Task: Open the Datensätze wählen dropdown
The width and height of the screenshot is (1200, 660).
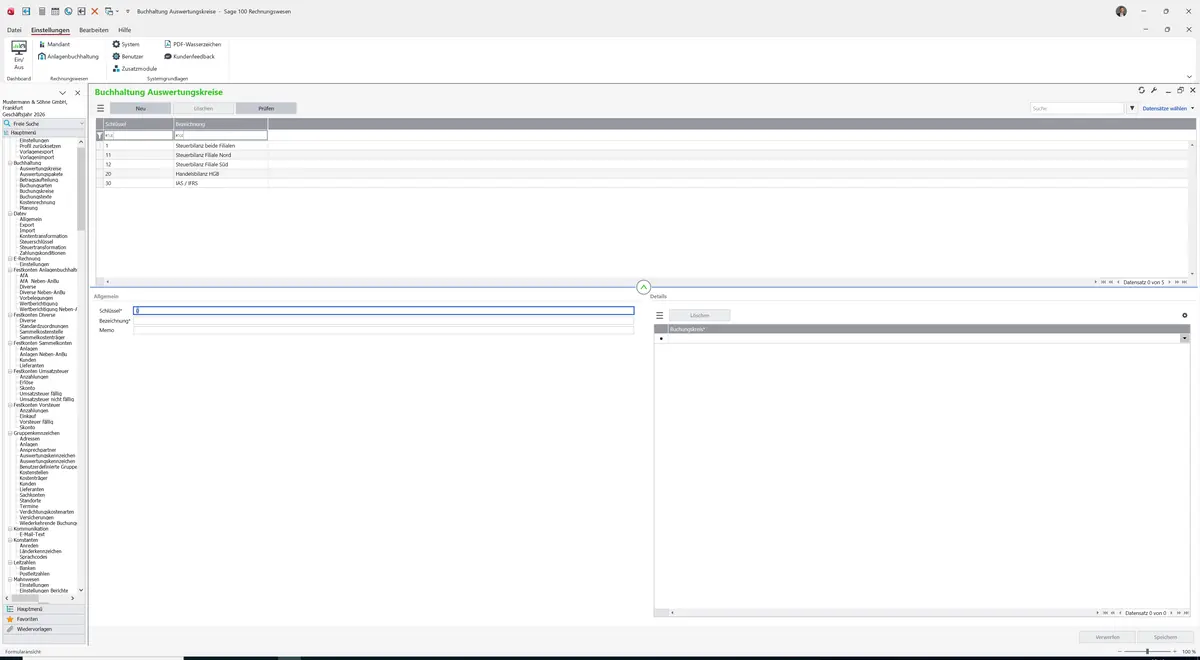Action: 1168,108
